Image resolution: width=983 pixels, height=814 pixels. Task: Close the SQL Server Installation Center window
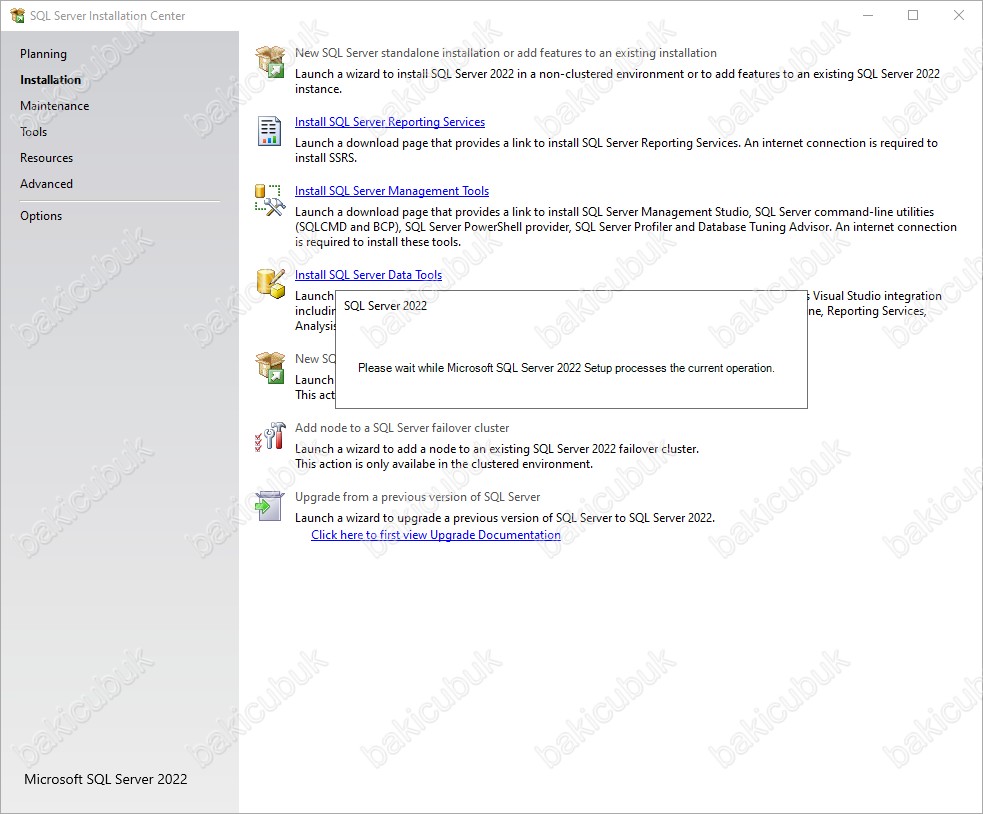tap(959, 16)
